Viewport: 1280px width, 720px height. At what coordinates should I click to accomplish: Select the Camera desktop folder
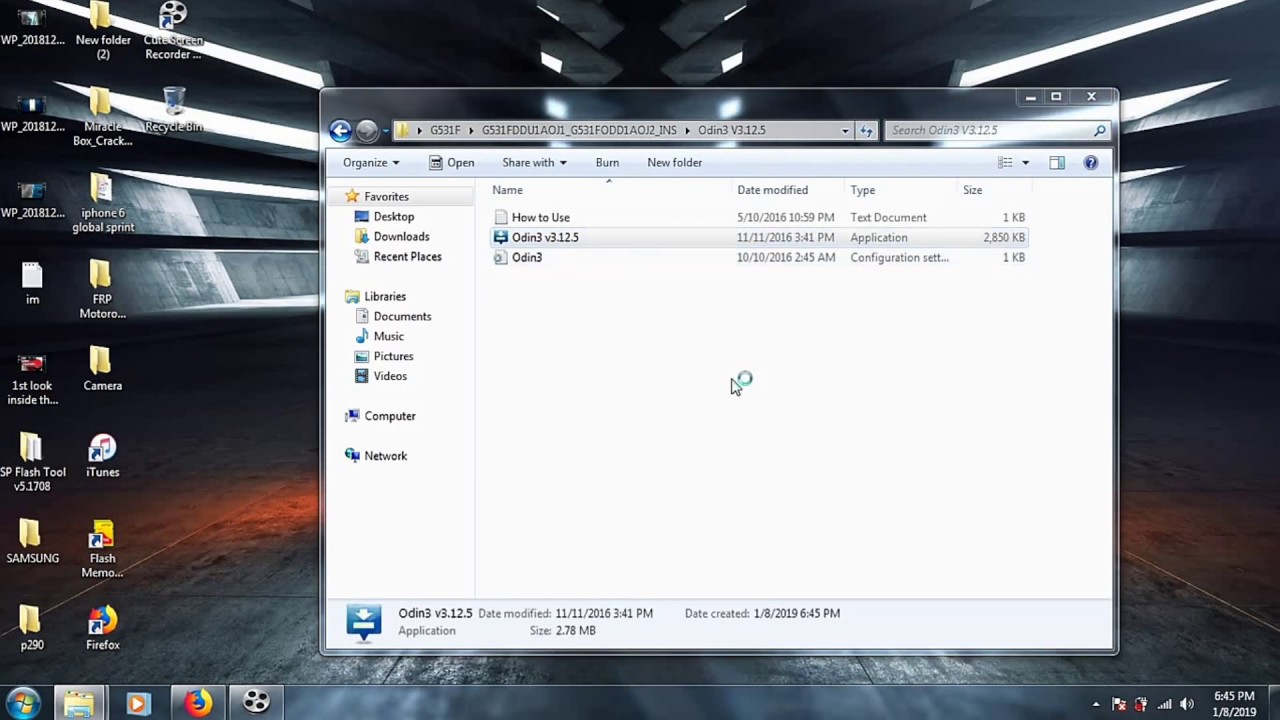(102, 369)
